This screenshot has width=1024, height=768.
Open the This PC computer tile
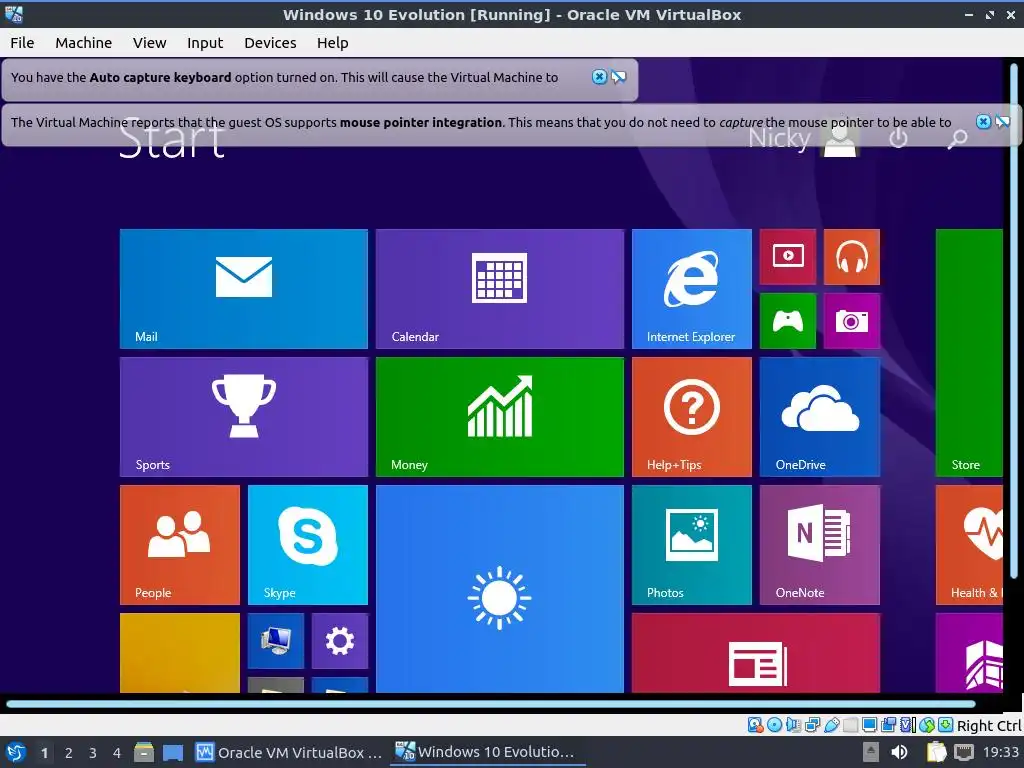(276, 641)
